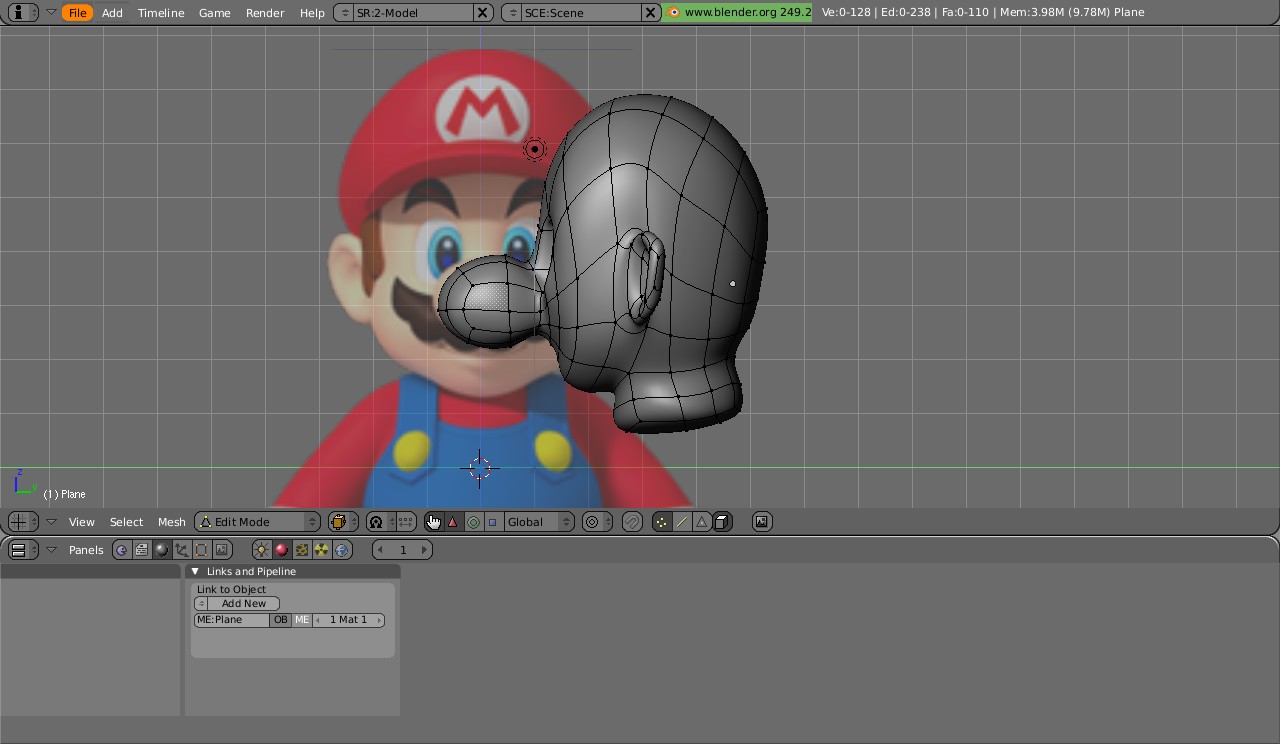Open the Edit Mode dropdown
Image resolution: width=1280 pixels, height=744 pixels.
click(x=256, y=521)
